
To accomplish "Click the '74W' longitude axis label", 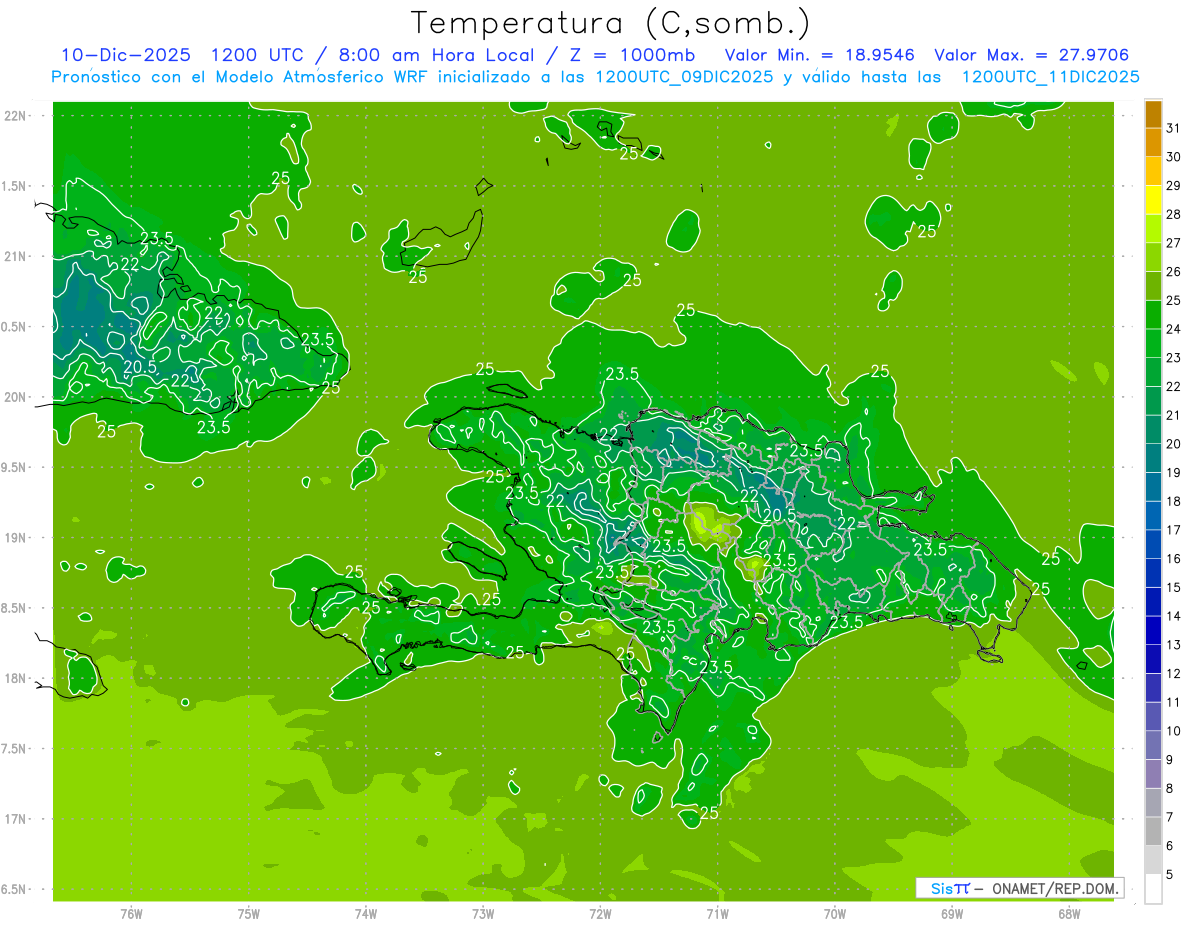I will [x=366, y=913].
